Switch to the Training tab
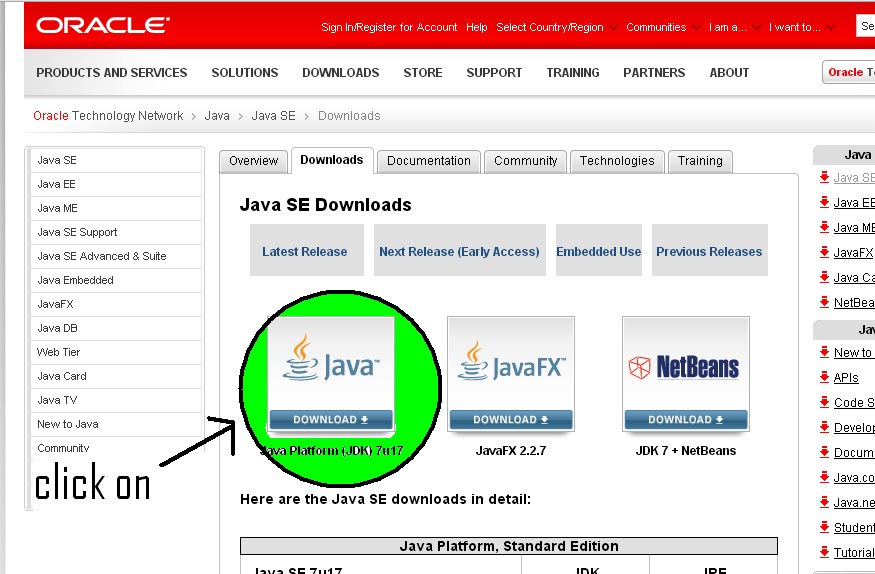The width and height of the screenshot is (875, 574). coord(700,161)
